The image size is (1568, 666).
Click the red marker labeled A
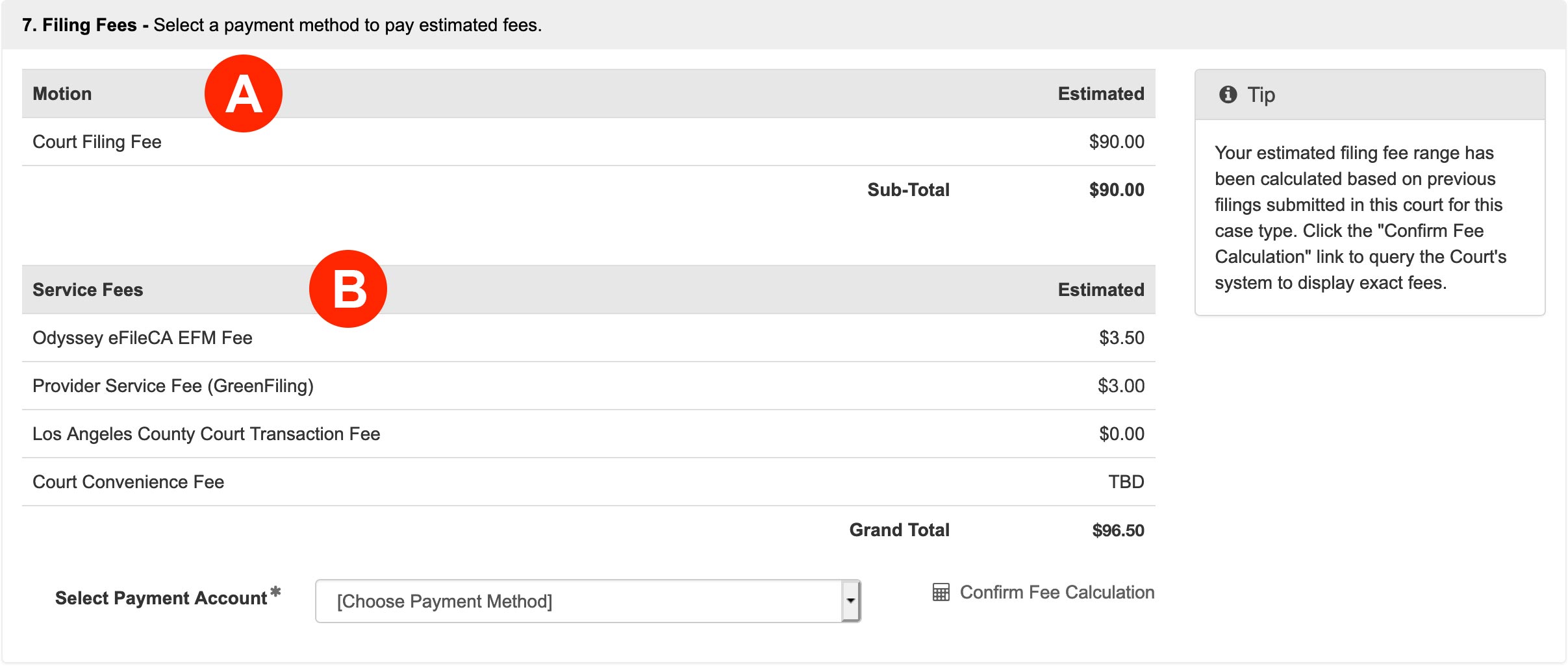[244, 93]
